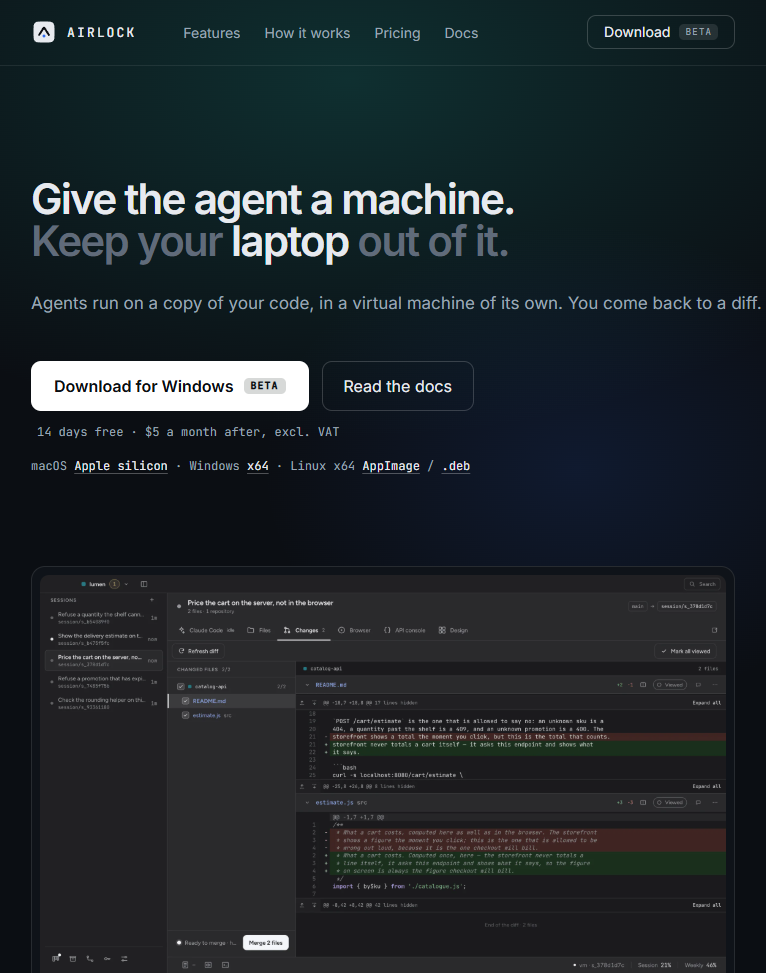Screen dimensions: 766x973
Task: Open the Apple silicon download link
Action: 121,466
